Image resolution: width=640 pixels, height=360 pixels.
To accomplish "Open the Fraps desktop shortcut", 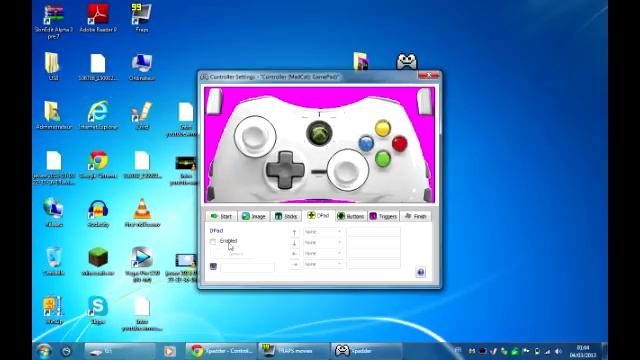I will tap(142, 18).
